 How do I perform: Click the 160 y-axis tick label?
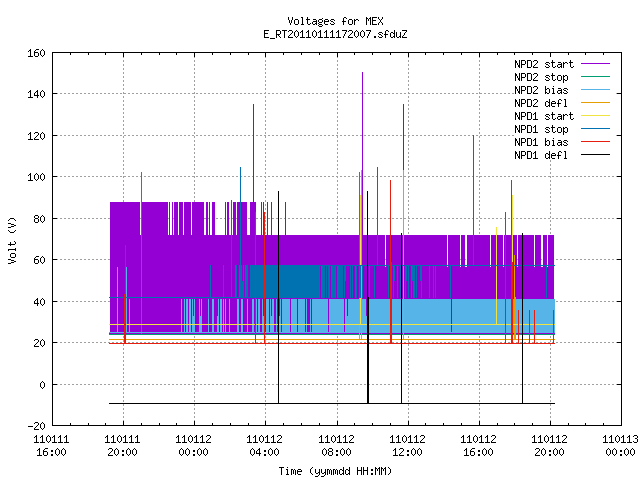[36, 53]
